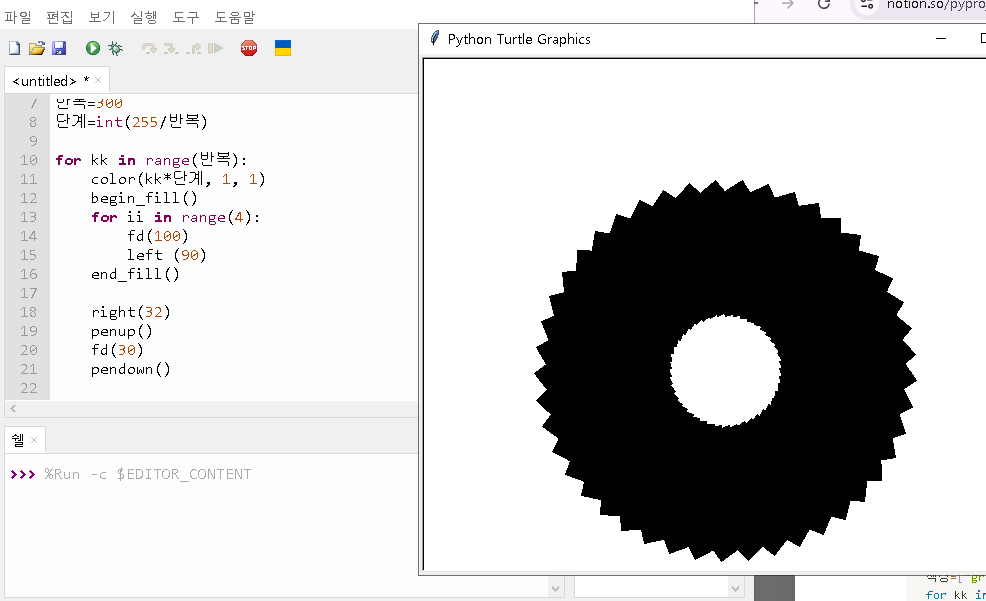Click the turtle window feather icon
The height and width of the screenshot is (601, 986).
tap(434, 38)
